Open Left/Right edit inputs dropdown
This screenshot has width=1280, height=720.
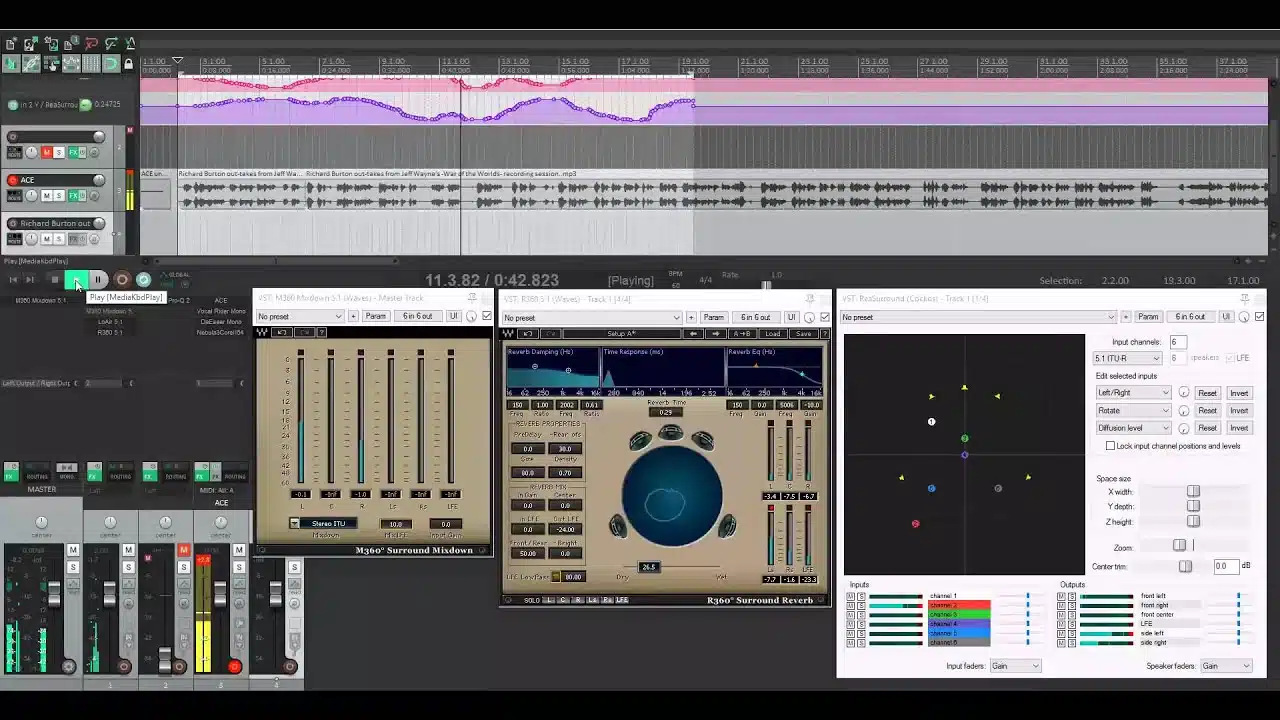click(x=1133, y=393)
